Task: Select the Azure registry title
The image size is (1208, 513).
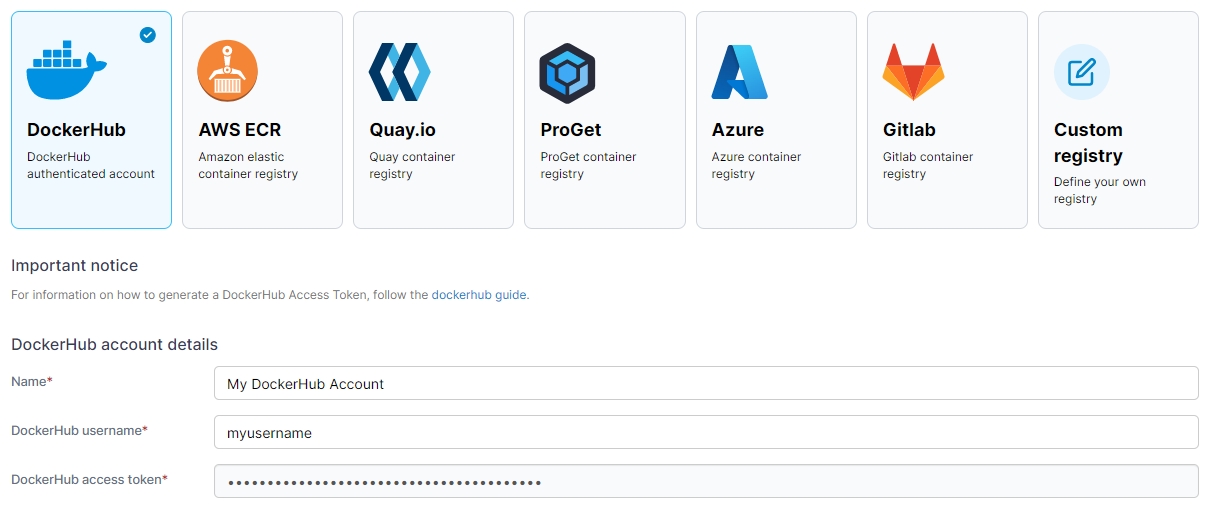Action: 738,130
